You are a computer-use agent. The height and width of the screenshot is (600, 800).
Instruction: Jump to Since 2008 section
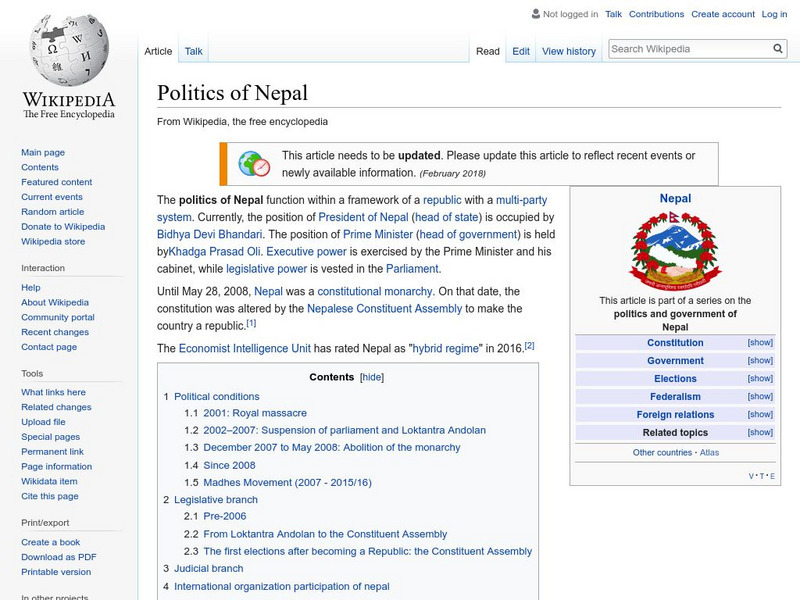[229, 465]
